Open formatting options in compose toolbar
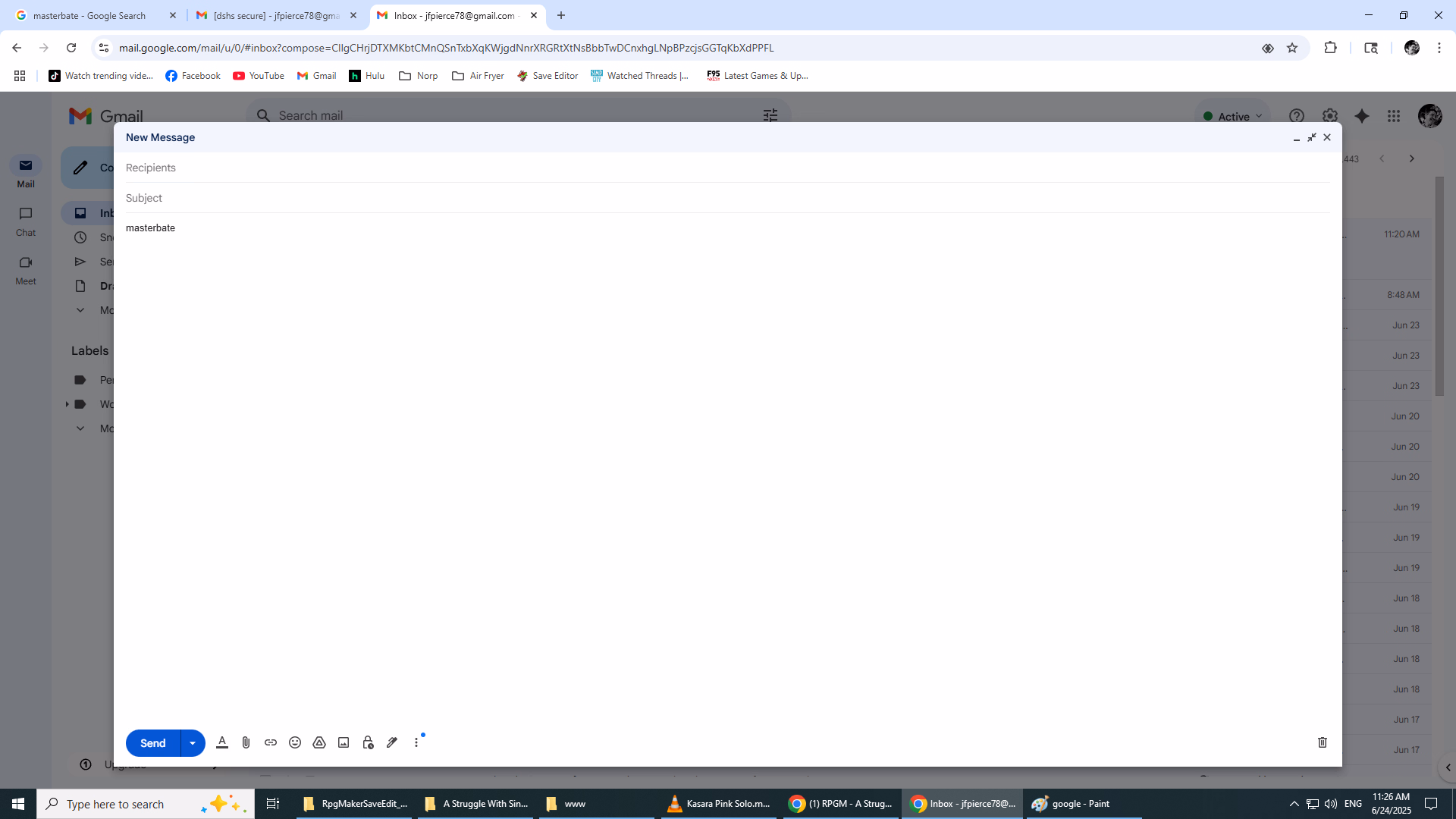Image resolution: width=1456 pixels, height=819 pixels. pyautogui.click(x=222, y=743)
